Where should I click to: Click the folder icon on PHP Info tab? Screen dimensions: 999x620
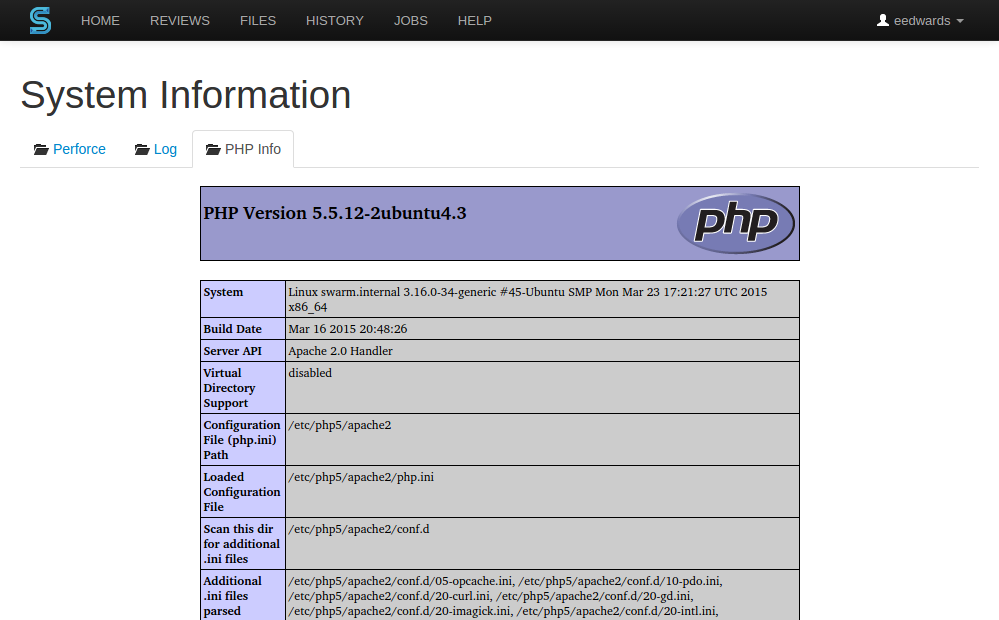pos(213,149)
